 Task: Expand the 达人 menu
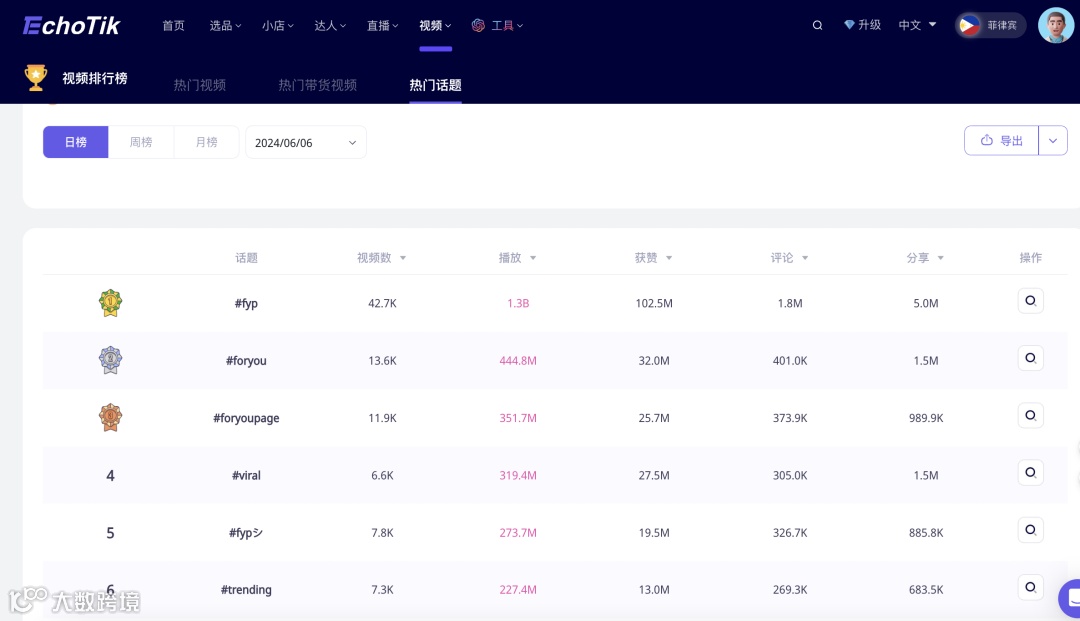tap(330, 25)
